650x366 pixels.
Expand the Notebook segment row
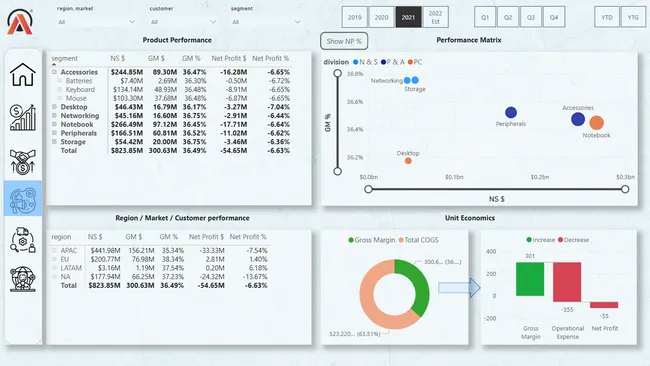(x=54, y=124)
